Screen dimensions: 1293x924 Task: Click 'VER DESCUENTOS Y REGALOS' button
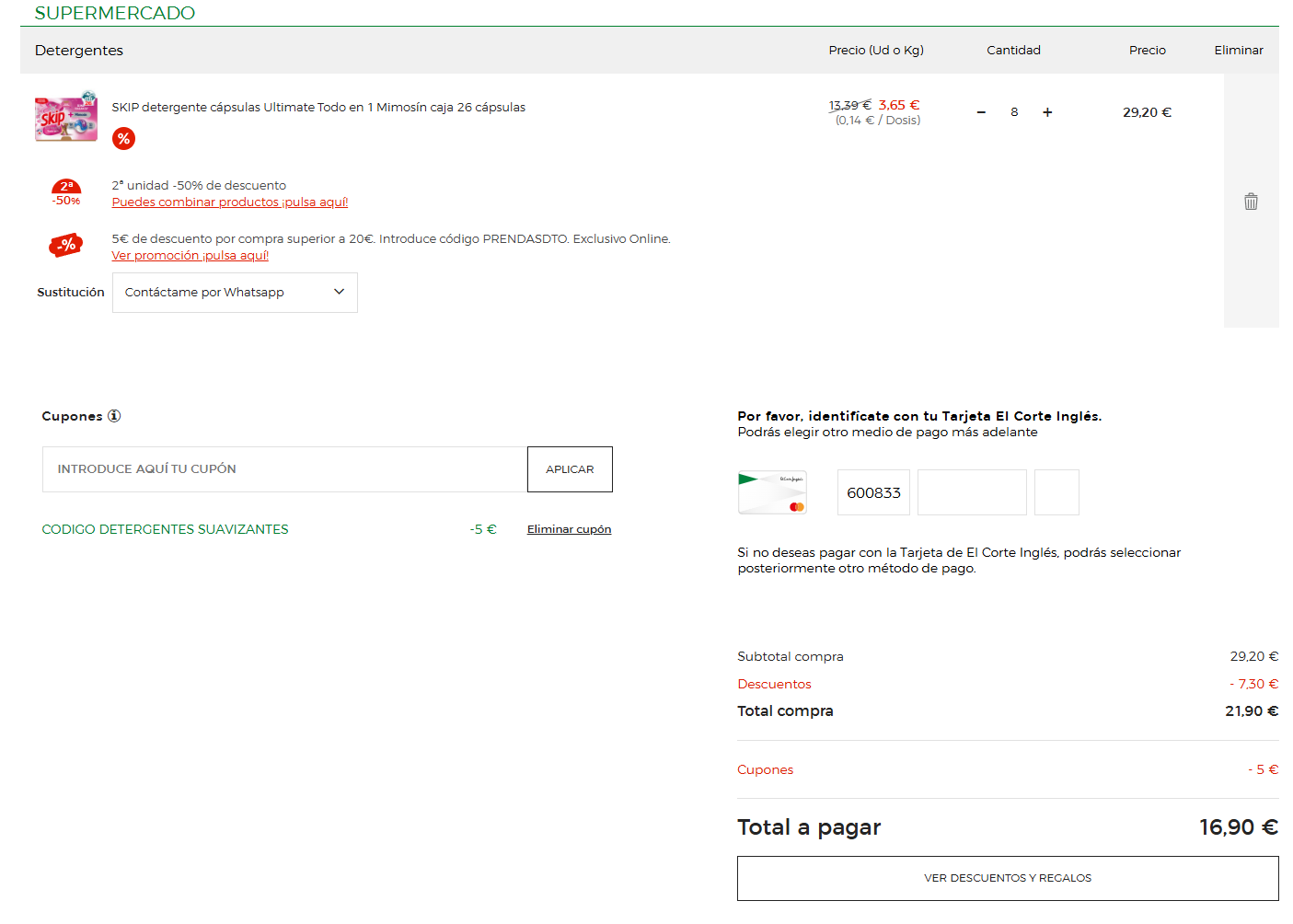[1008, 879]
